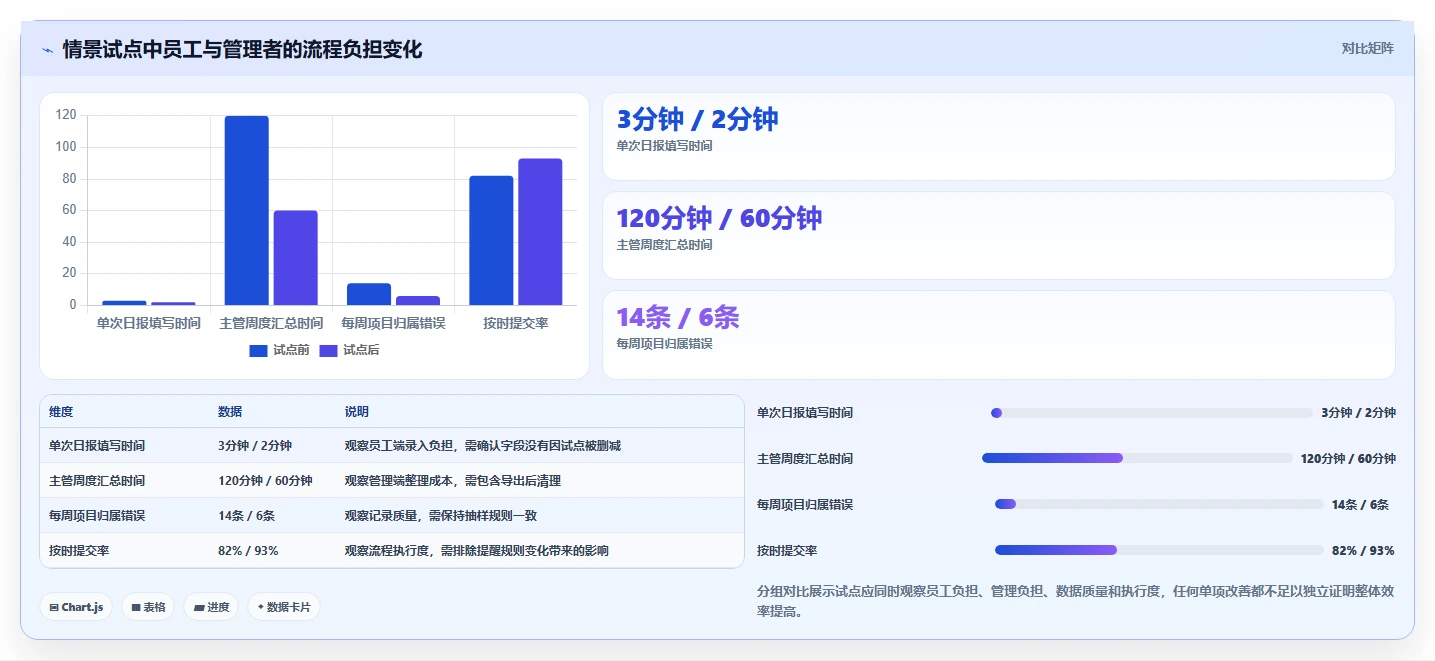Click the 单次日报填写时间 progress bar
1435x661 pixels.
(1151, 413)
